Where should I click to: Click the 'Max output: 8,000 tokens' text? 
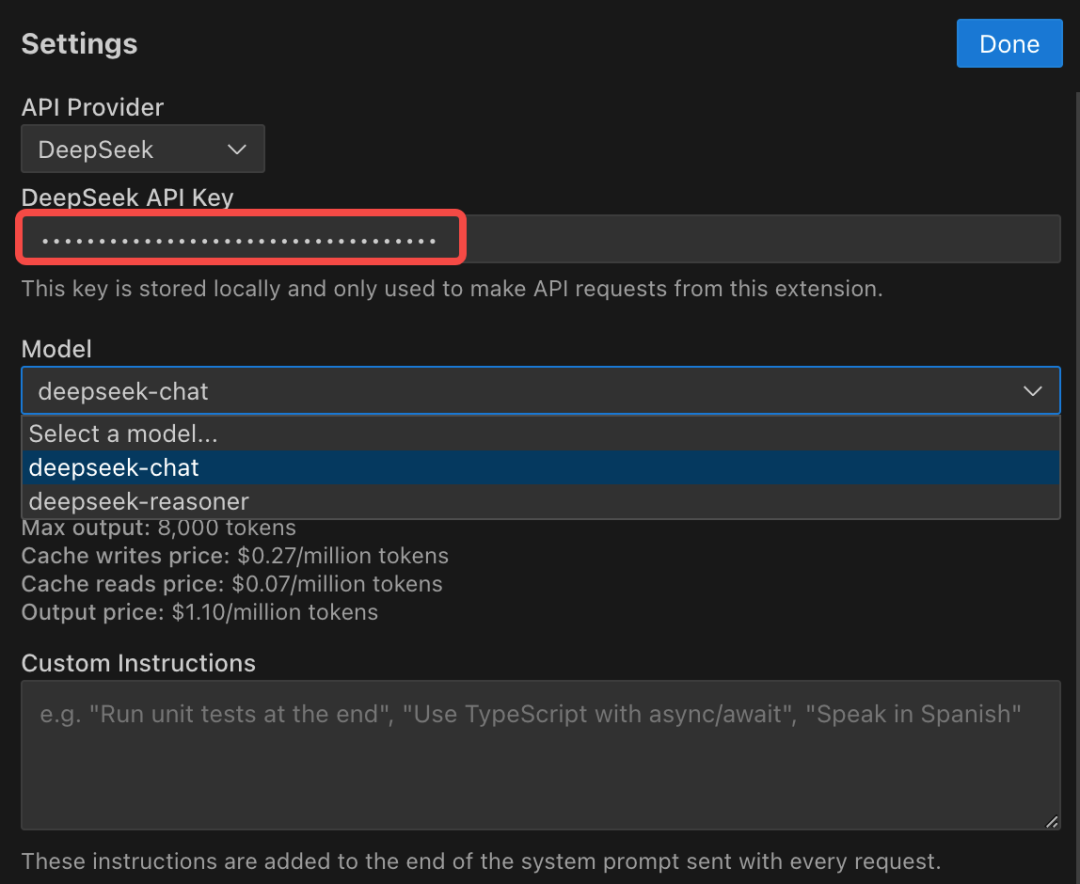pyautogui.click(x=158, y=528)
